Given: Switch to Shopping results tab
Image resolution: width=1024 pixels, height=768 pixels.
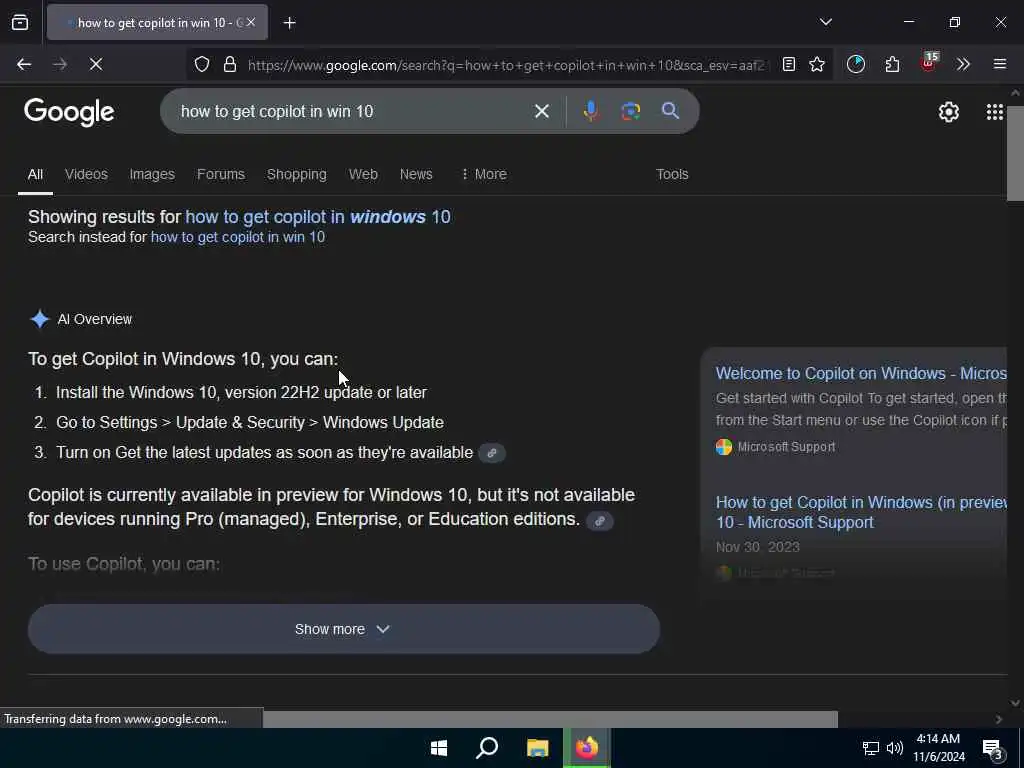Looking at the screenshot, I should 296,174.
